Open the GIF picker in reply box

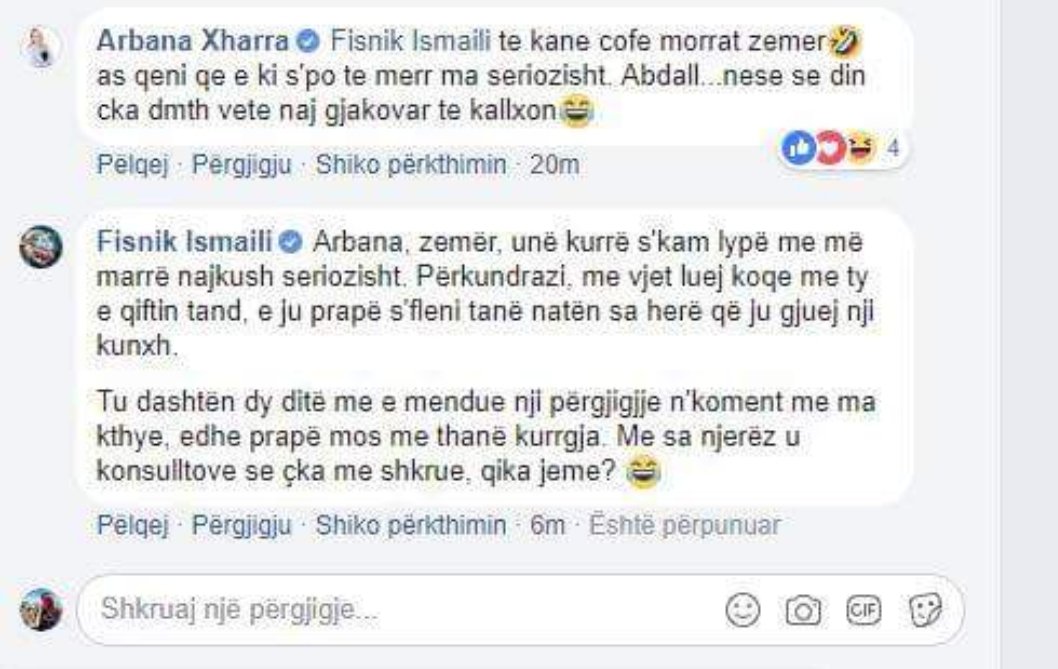(861, 610)
